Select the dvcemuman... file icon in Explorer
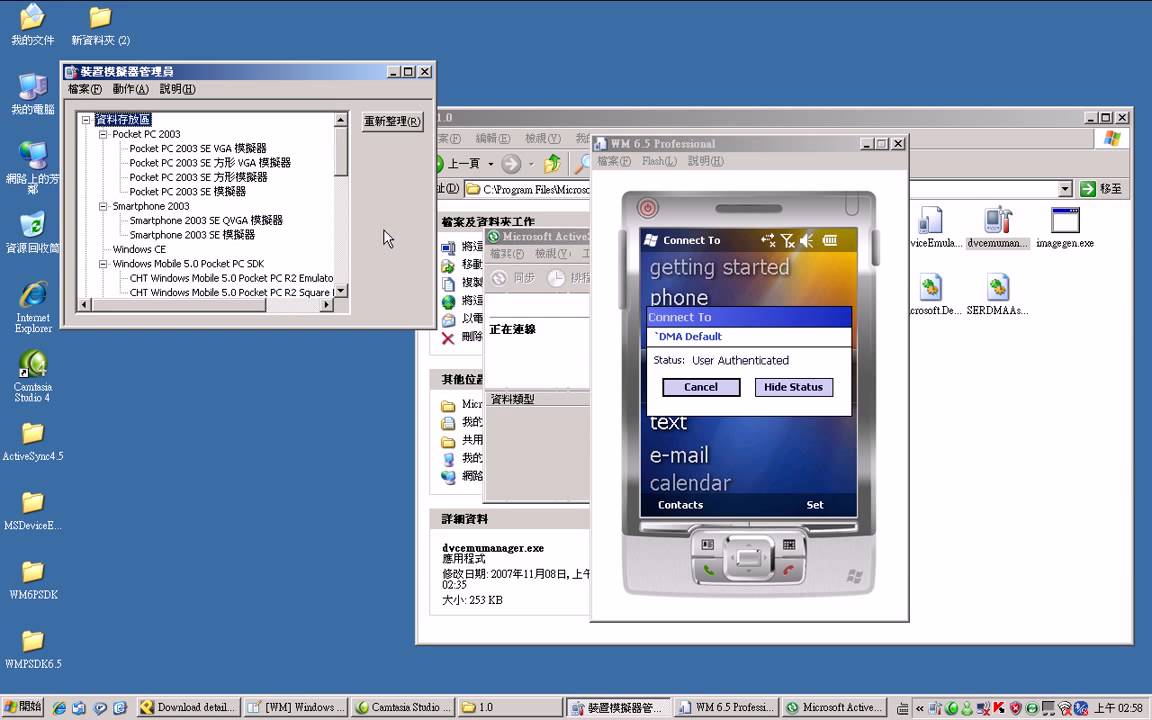 pos(998,228)
